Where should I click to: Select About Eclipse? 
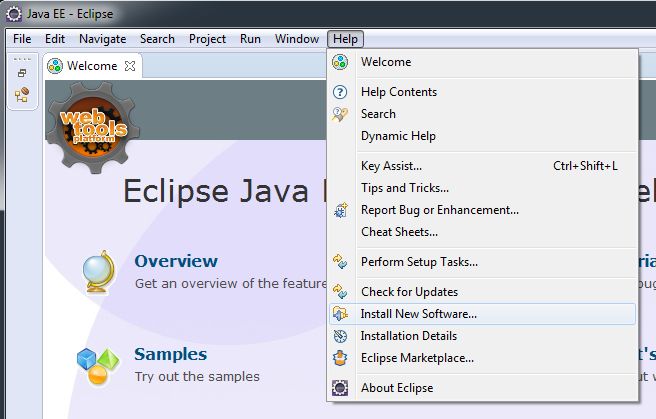tap(482, 388)
